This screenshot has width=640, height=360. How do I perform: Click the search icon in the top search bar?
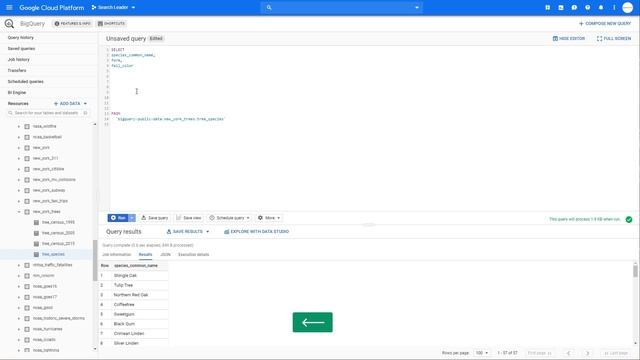[x=269, y=7]
